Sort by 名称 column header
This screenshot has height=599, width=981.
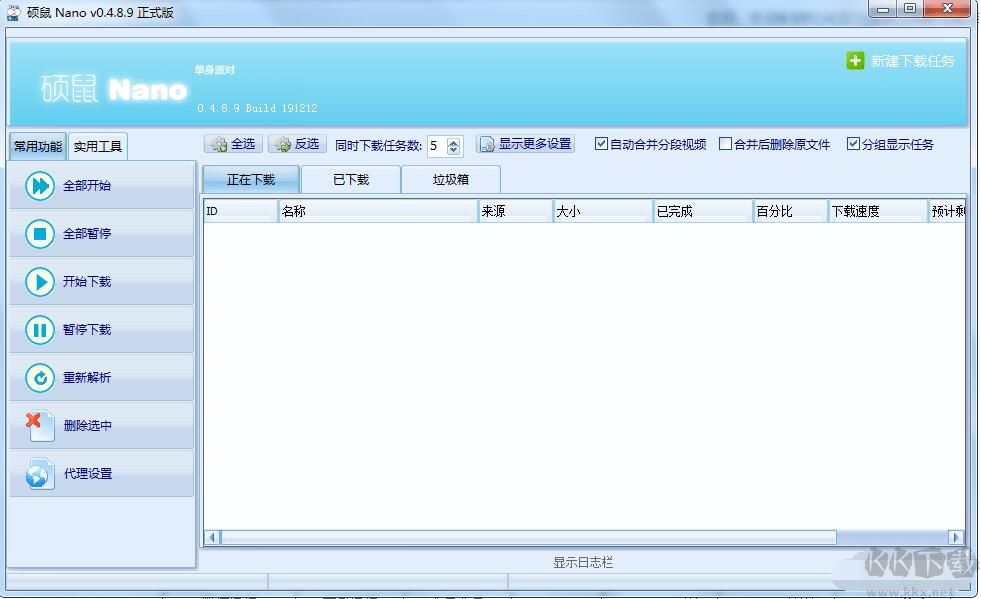click(x=378, y=211)
